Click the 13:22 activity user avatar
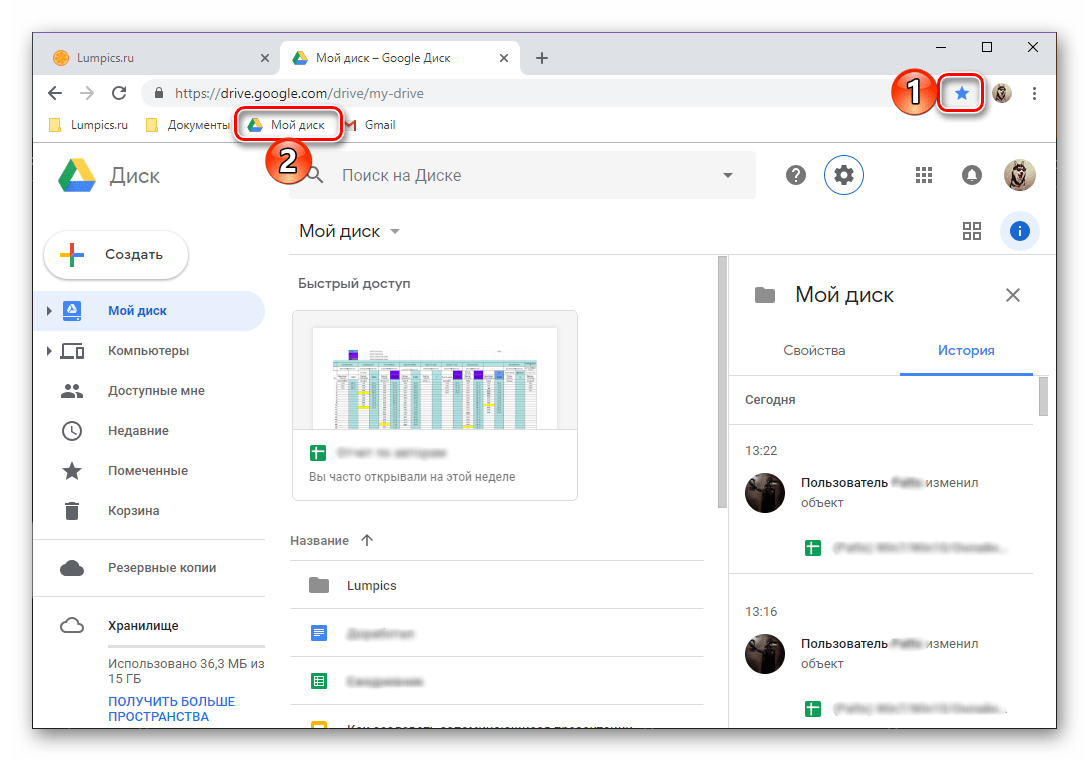The image size is (1089, 761). [765, 493]
